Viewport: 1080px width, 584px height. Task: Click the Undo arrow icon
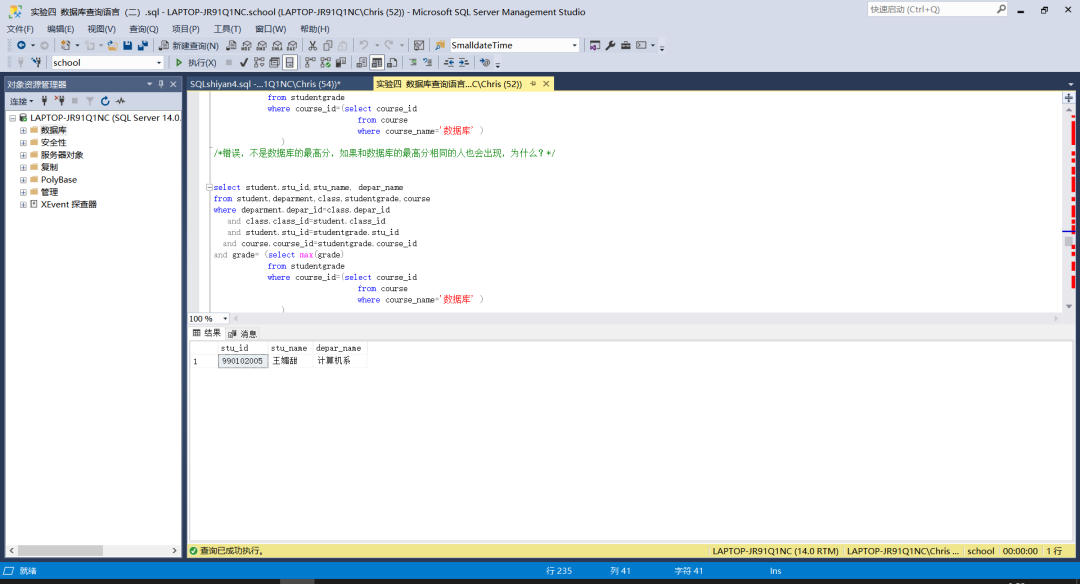coord(364,45)
